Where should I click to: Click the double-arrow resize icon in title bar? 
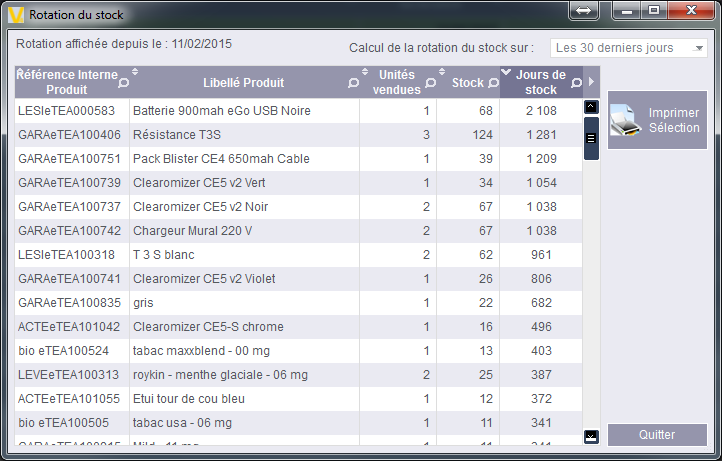pos(586,10)
